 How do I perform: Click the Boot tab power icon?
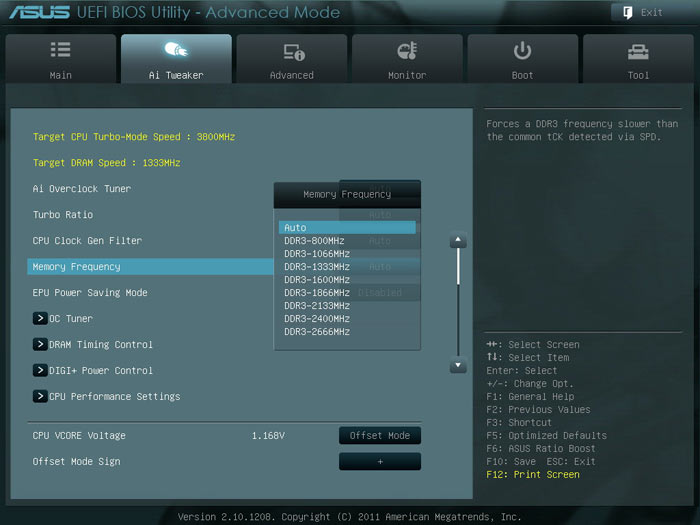click(523, 51)
